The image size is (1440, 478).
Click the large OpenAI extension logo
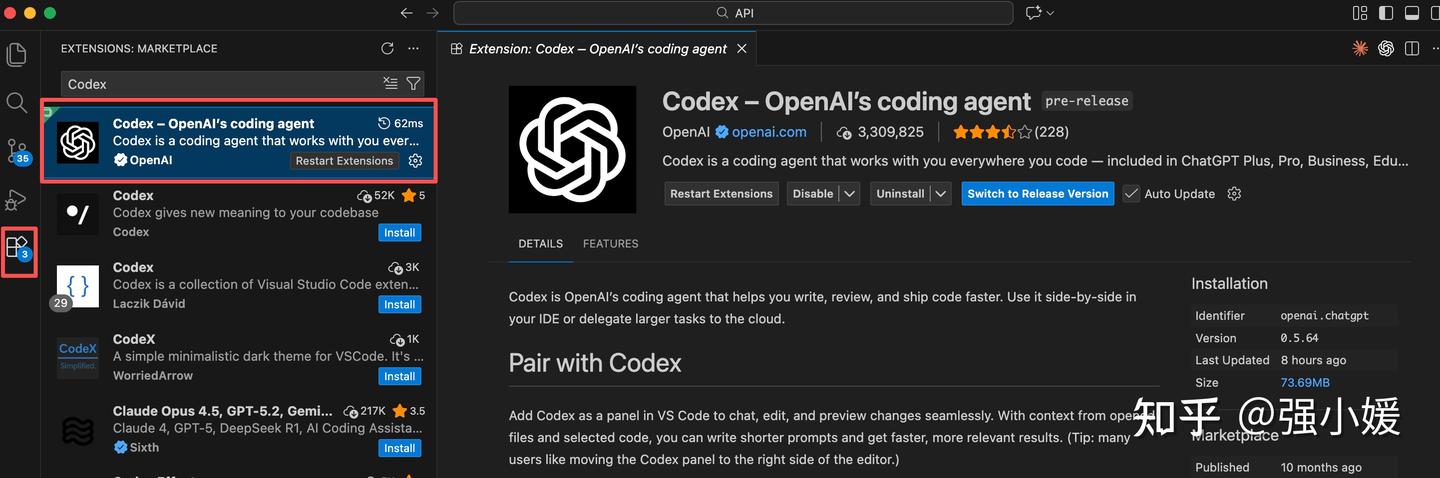[572, 149]
